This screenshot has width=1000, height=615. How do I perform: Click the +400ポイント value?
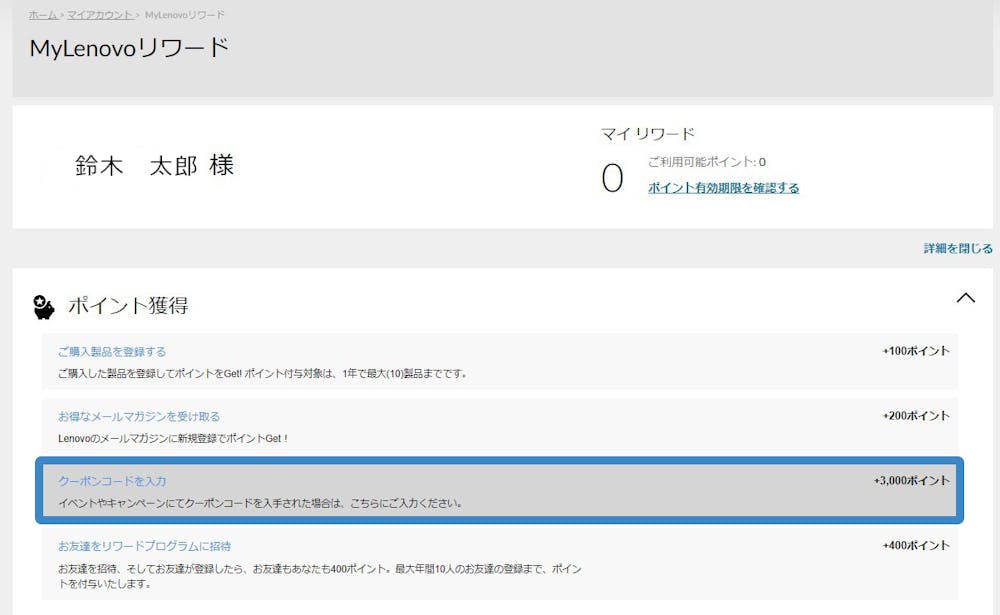coord(916,545)
